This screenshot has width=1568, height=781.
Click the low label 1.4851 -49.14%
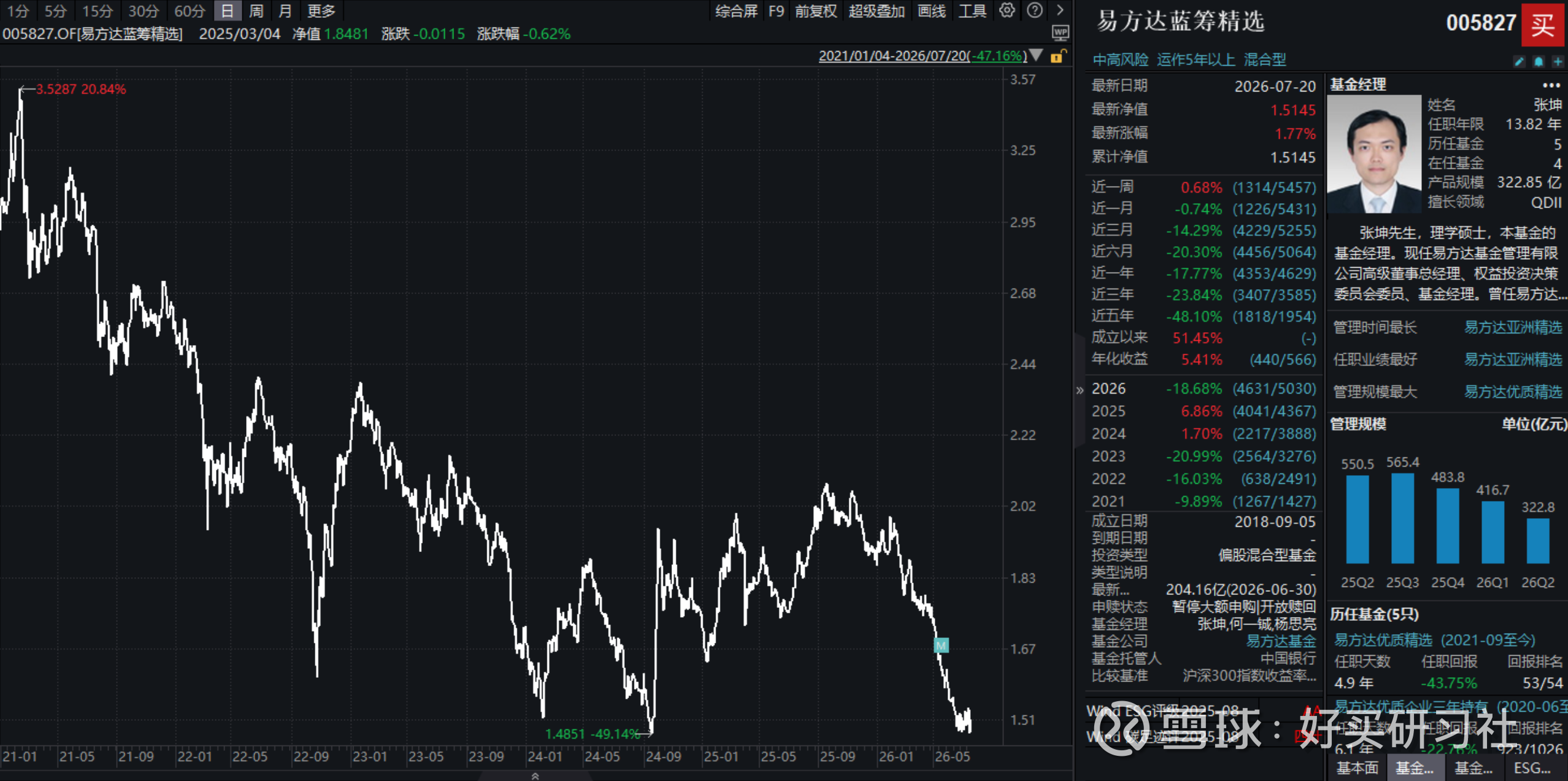(592, 734)
